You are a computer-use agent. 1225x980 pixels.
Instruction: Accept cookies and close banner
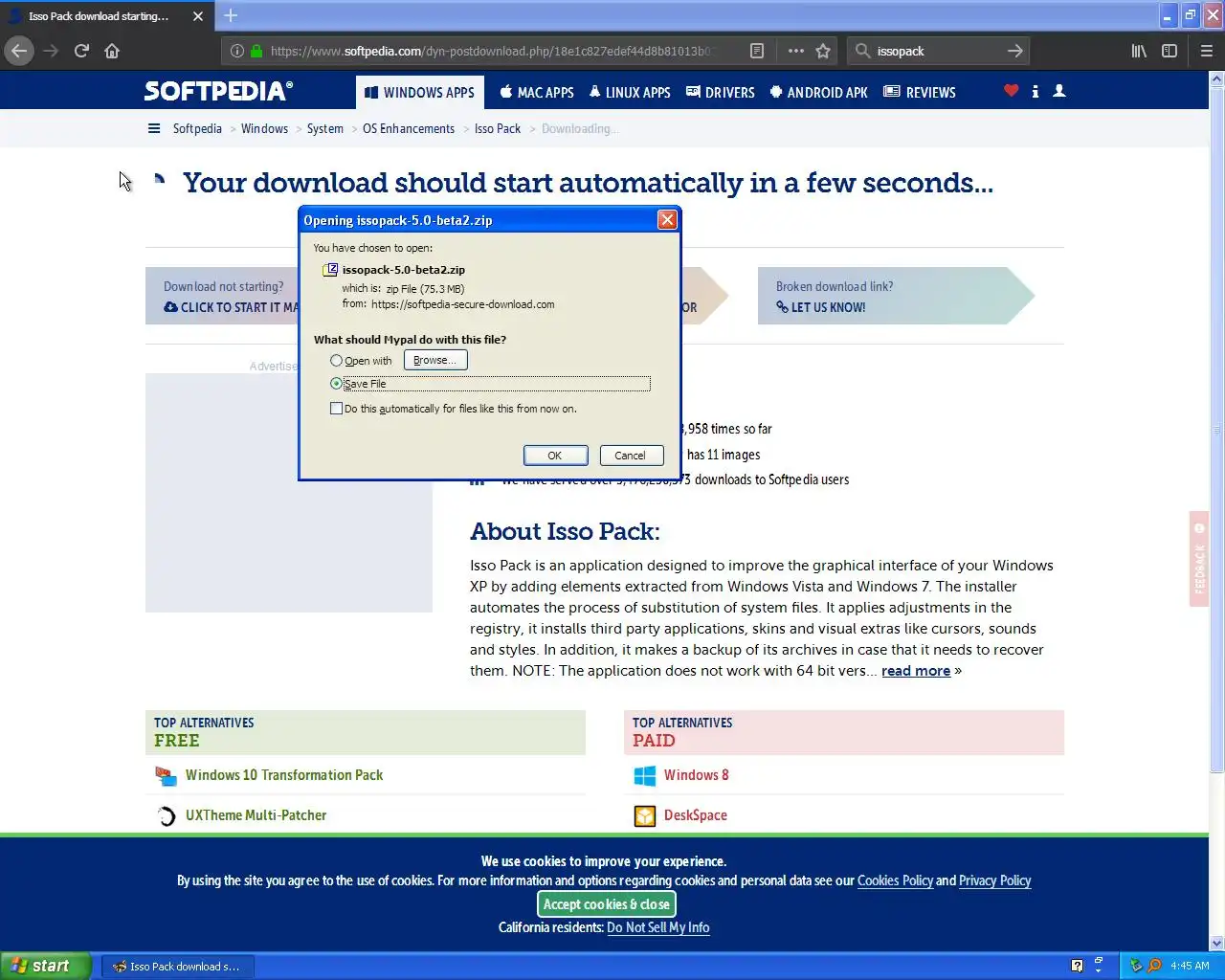pos(607,904)
